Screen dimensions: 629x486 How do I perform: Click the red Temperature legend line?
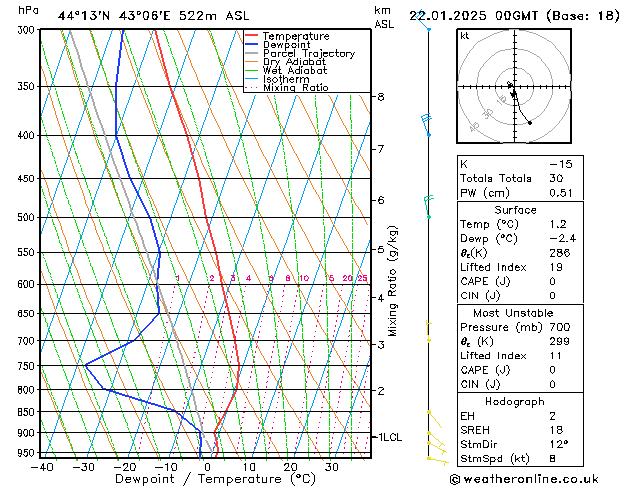click(x=252, y=36)
